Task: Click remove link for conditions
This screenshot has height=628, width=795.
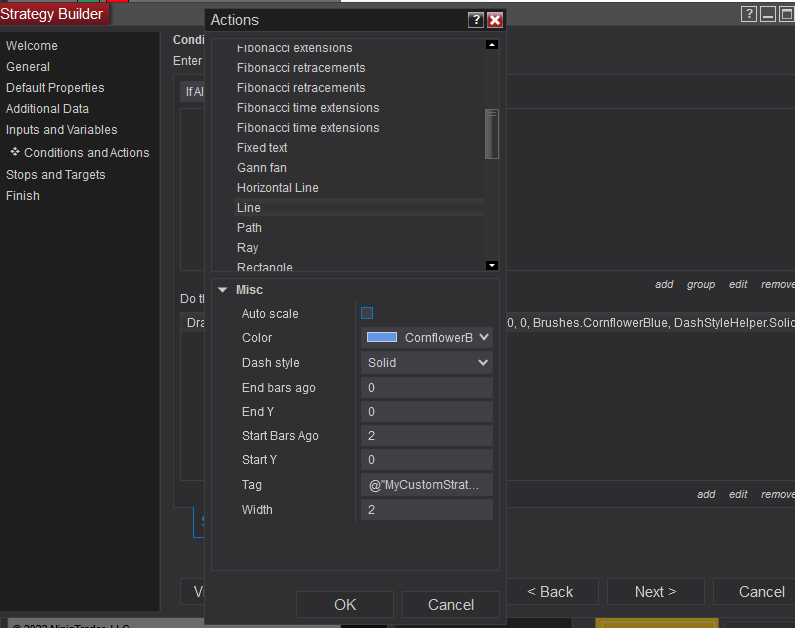Action: coord(778,284)
